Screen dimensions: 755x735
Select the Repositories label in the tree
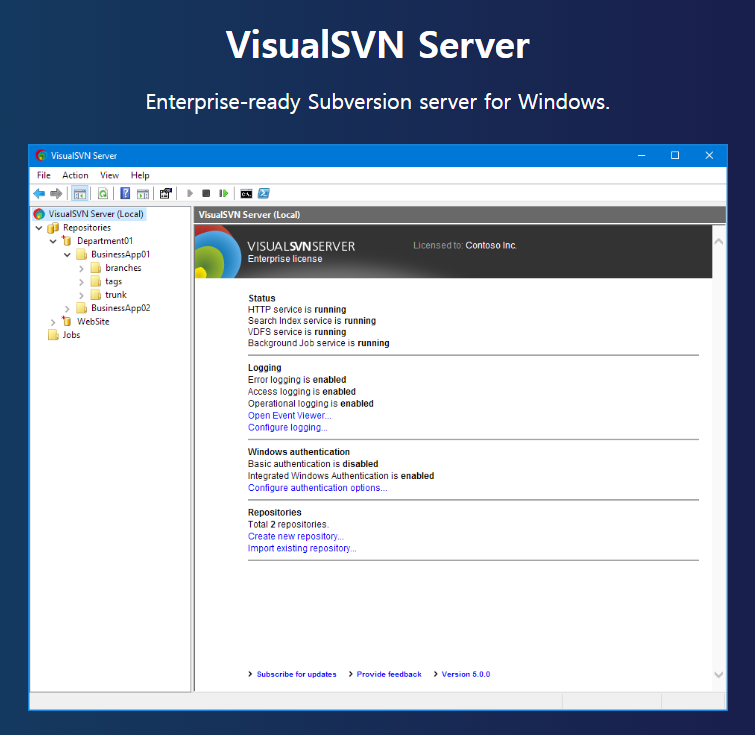pyautogui.click(x=87, y=227)
